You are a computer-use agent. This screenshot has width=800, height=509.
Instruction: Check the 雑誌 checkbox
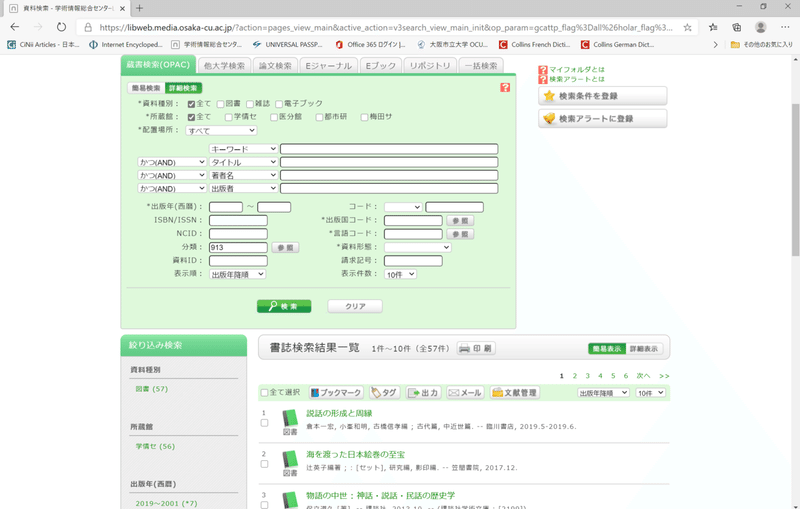coord(250,104)
